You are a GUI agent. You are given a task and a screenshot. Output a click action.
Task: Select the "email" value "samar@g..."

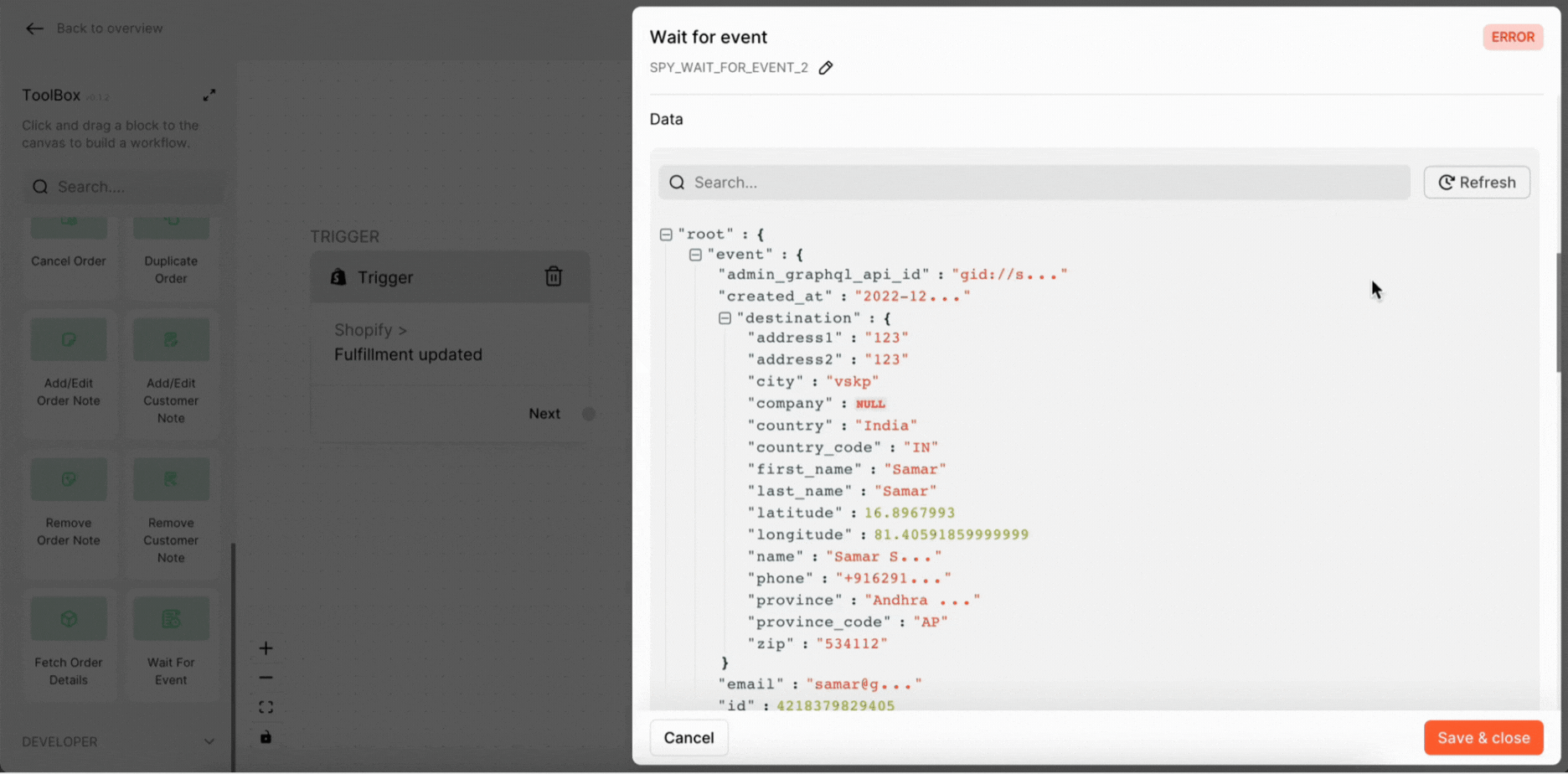pos(864,684)
